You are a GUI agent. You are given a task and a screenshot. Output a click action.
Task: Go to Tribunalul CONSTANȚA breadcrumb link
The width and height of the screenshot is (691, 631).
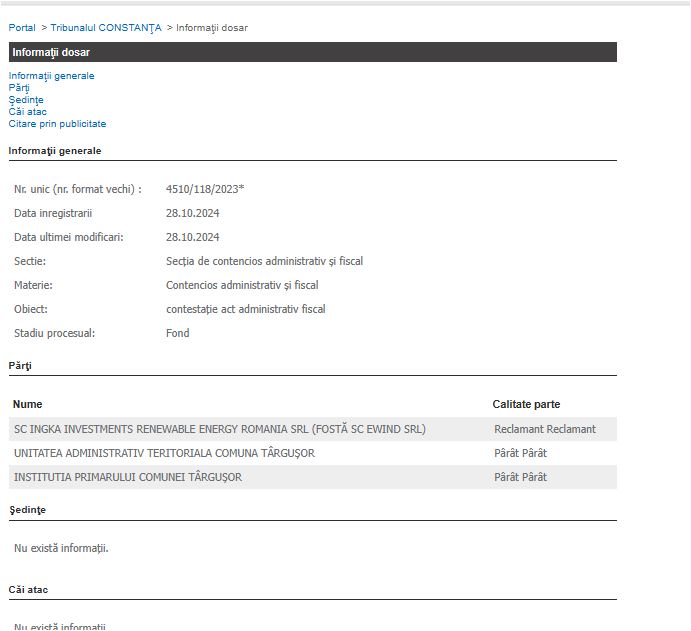(x=106, y=28)
